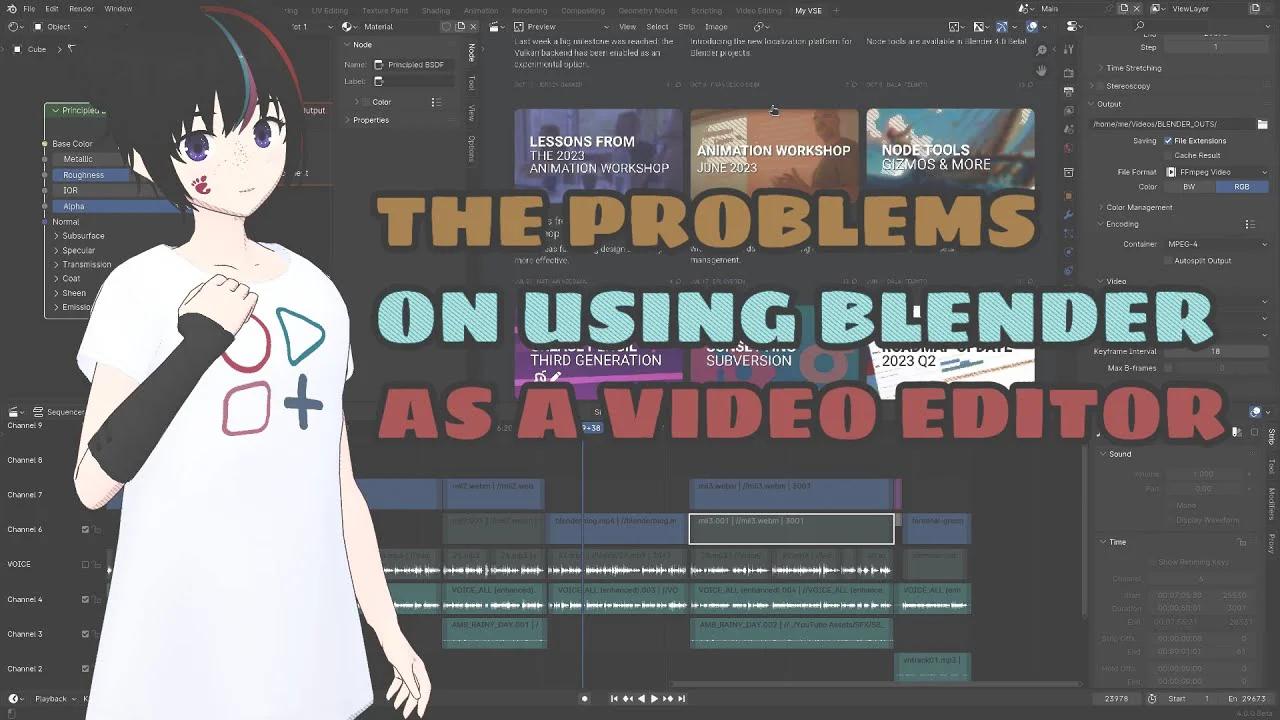1280x720 pixels.
Task: Click the node editor type icon
Action: point(15,27)
